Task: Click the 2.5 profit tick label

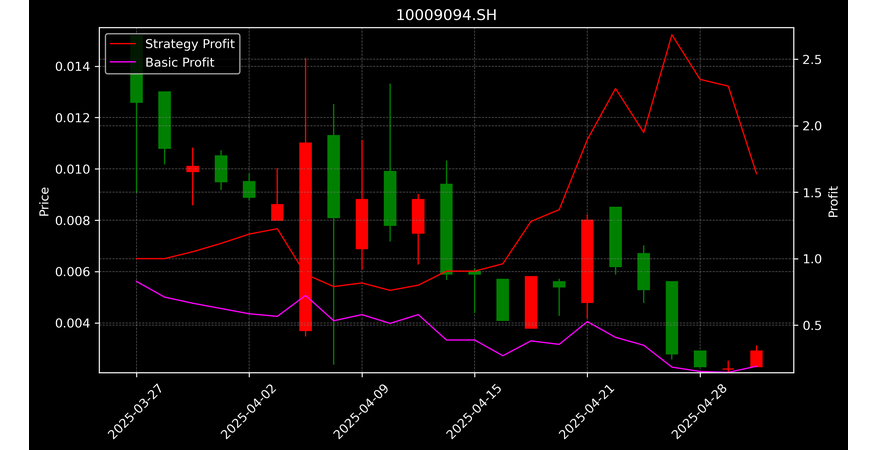Action: [810, 59]
